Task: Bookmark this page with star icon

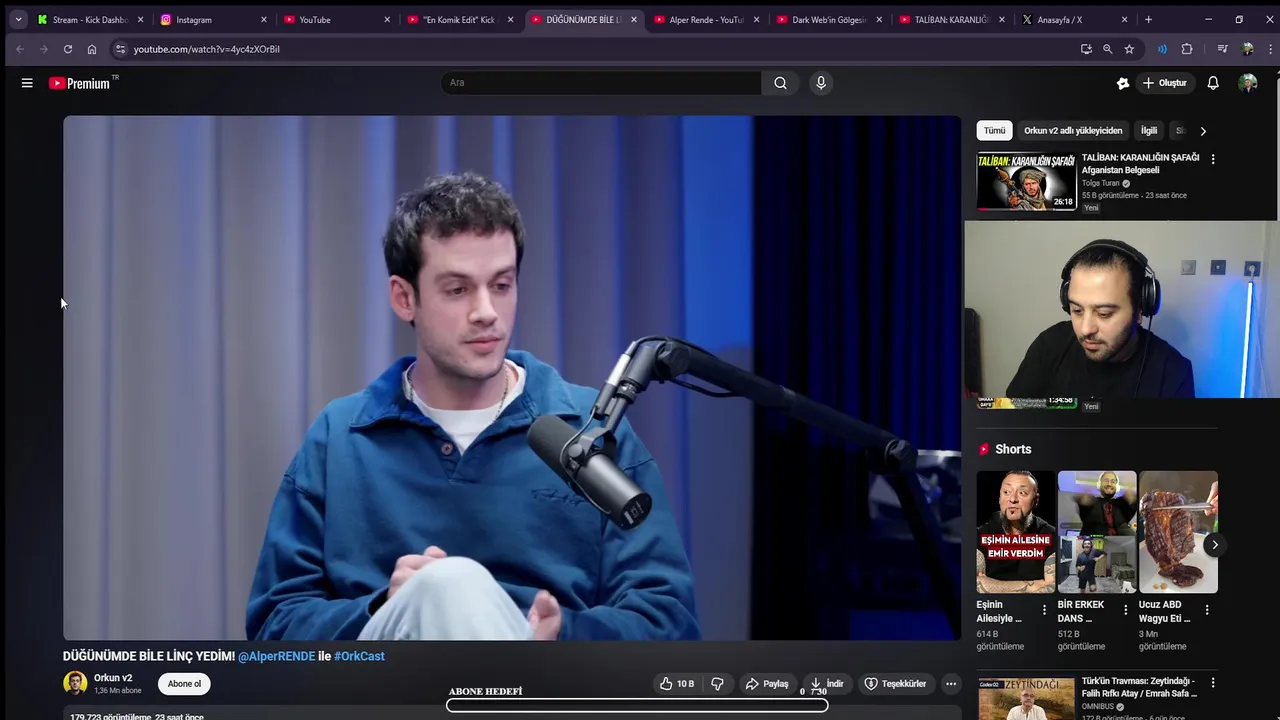Action: (1129, 49)
